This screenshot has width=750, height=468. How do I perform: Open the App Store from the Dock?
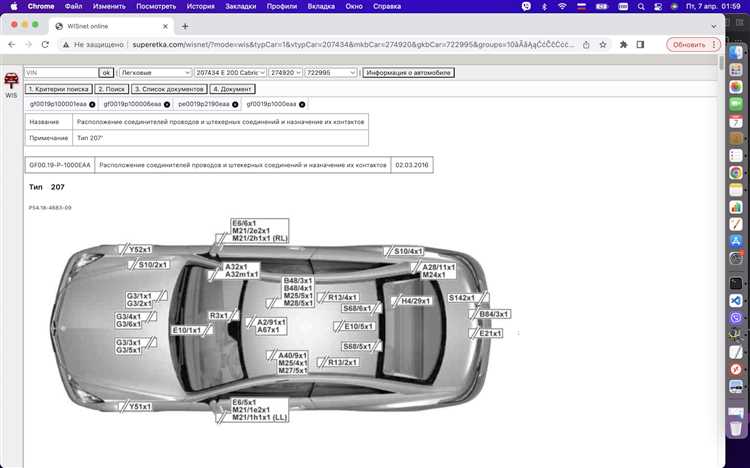(736, 242)
